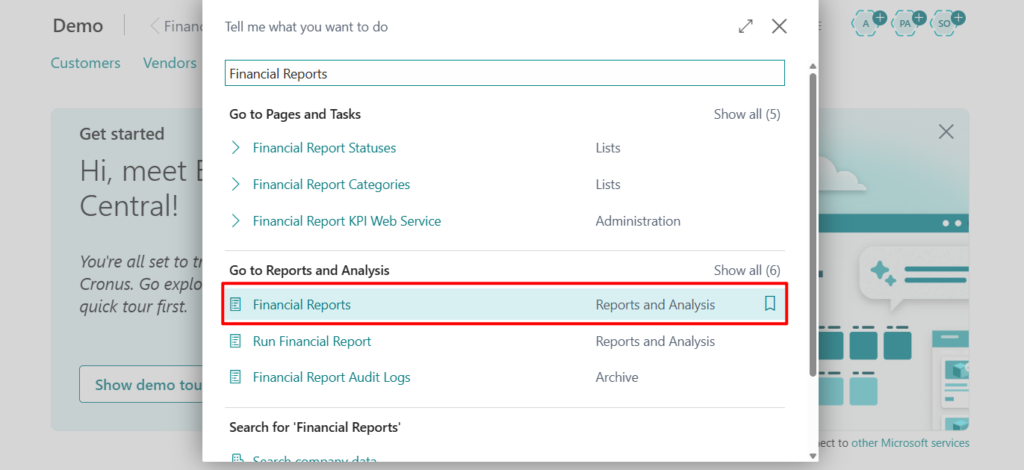Image resolution: width=1024 pixels, height=470 pixels.
Task: Dismiss the Get started banner
Action: 945,132
